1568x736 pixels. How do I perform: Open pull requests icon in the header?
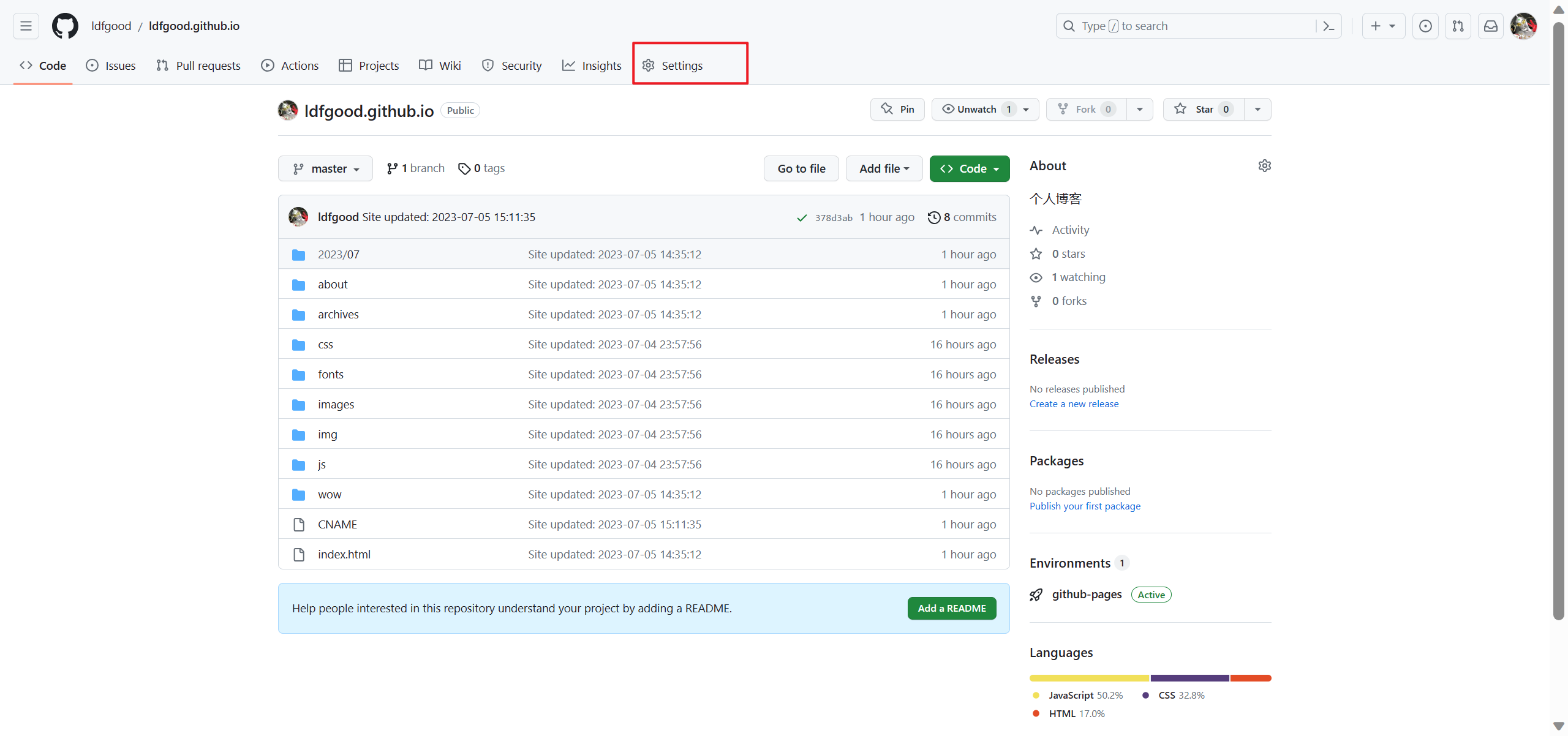coord(1458,26)
